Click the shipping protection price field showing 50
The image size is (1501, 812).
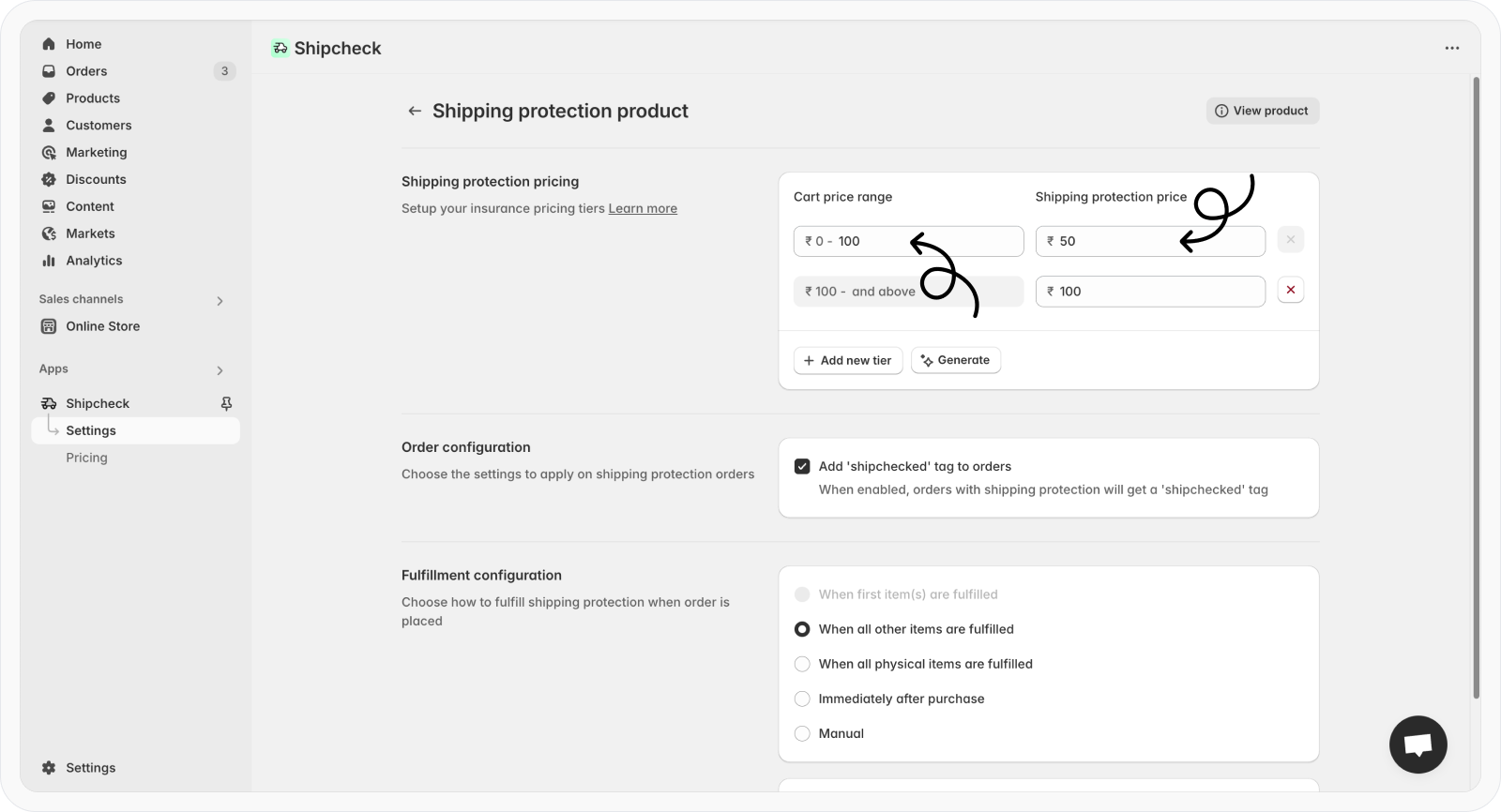click(1150, 242)
